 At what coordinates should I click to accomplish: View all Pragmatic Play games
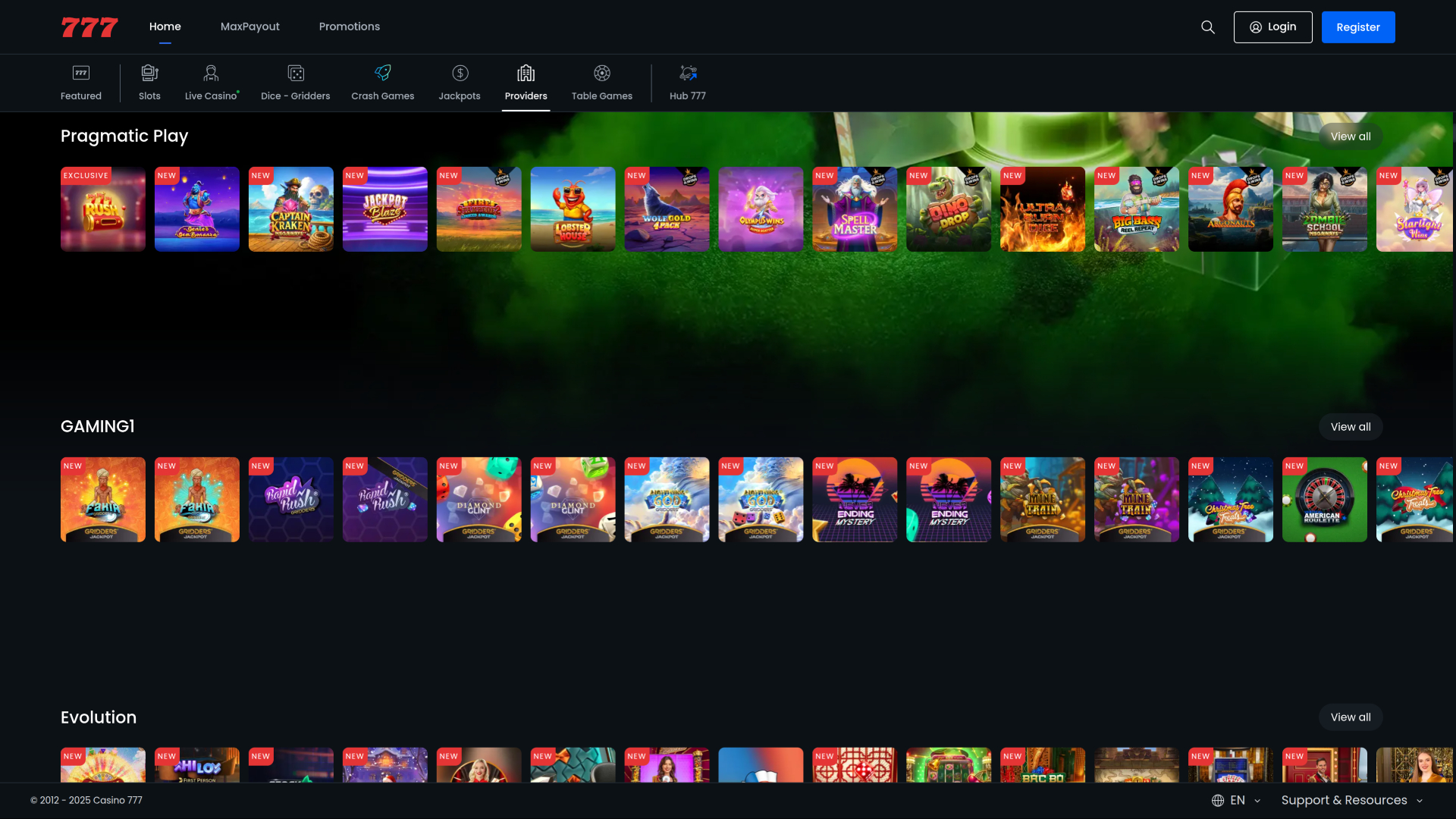[x=1351, y=136]
